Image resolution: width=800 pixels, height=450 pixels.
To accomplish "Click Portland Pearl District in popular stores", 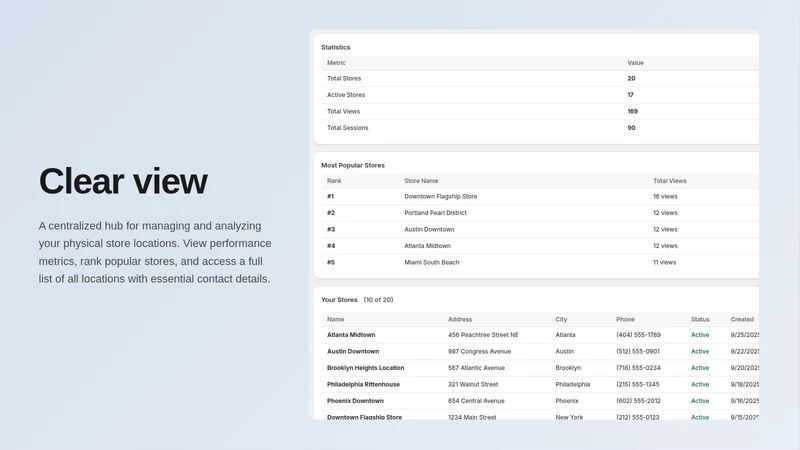I will point(435,213).
